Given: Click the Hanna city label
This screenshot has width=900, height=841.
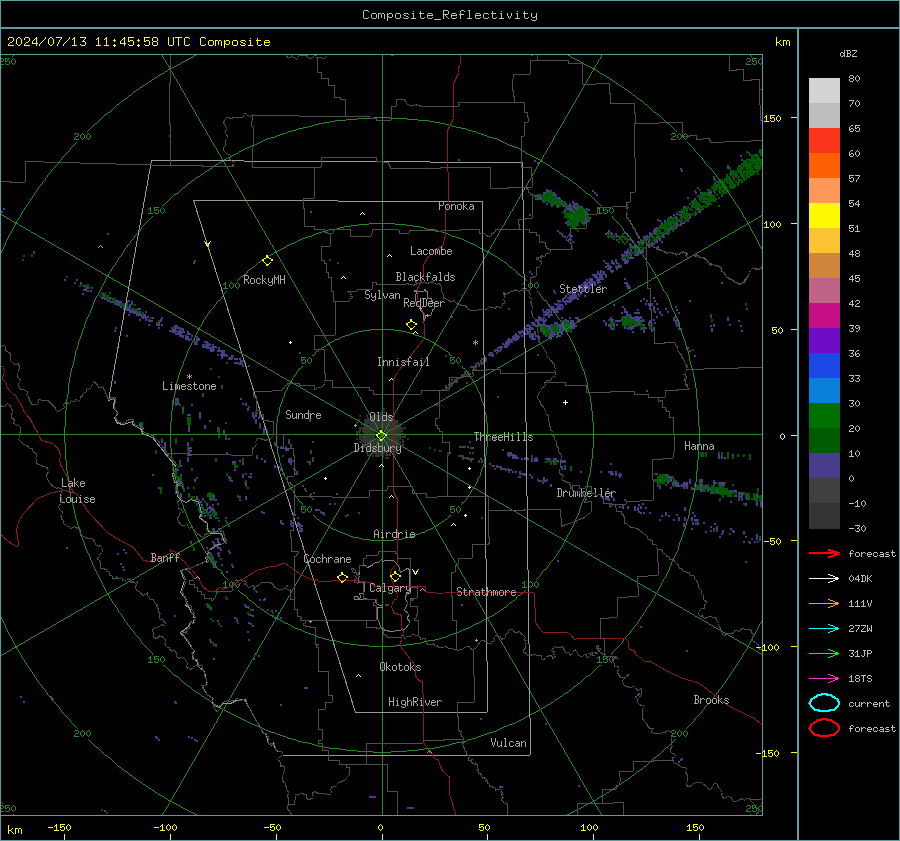Looking at the screenshot, I should 699,446.
